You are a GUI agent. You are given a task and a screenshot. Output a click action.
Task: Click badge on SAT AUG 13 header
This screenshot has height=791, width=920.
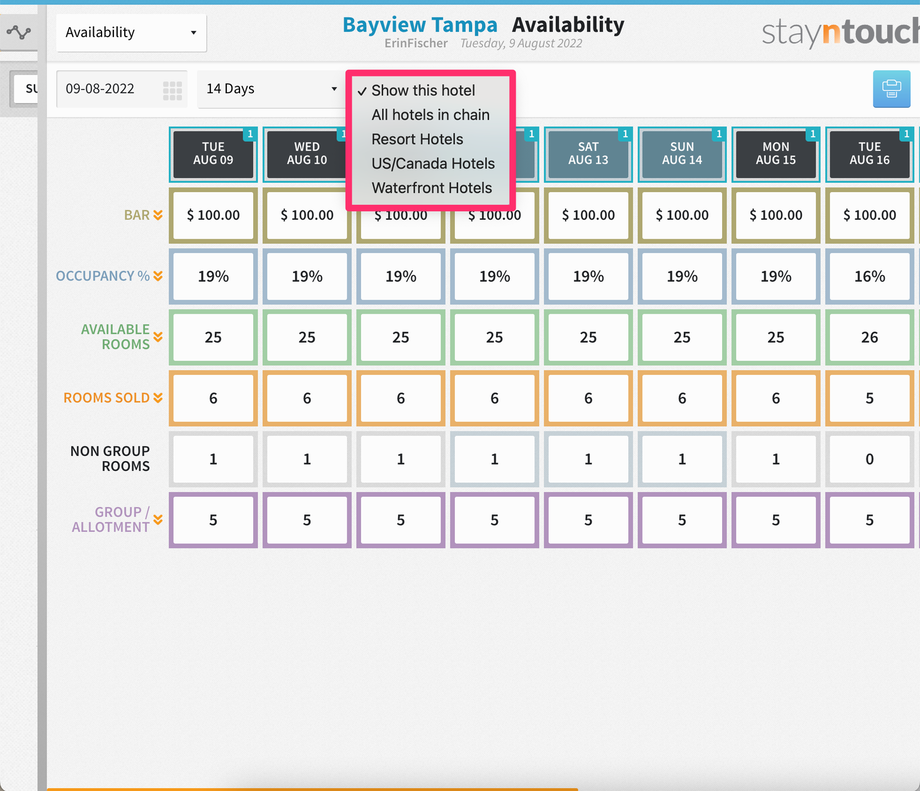[x=625, y=134]
